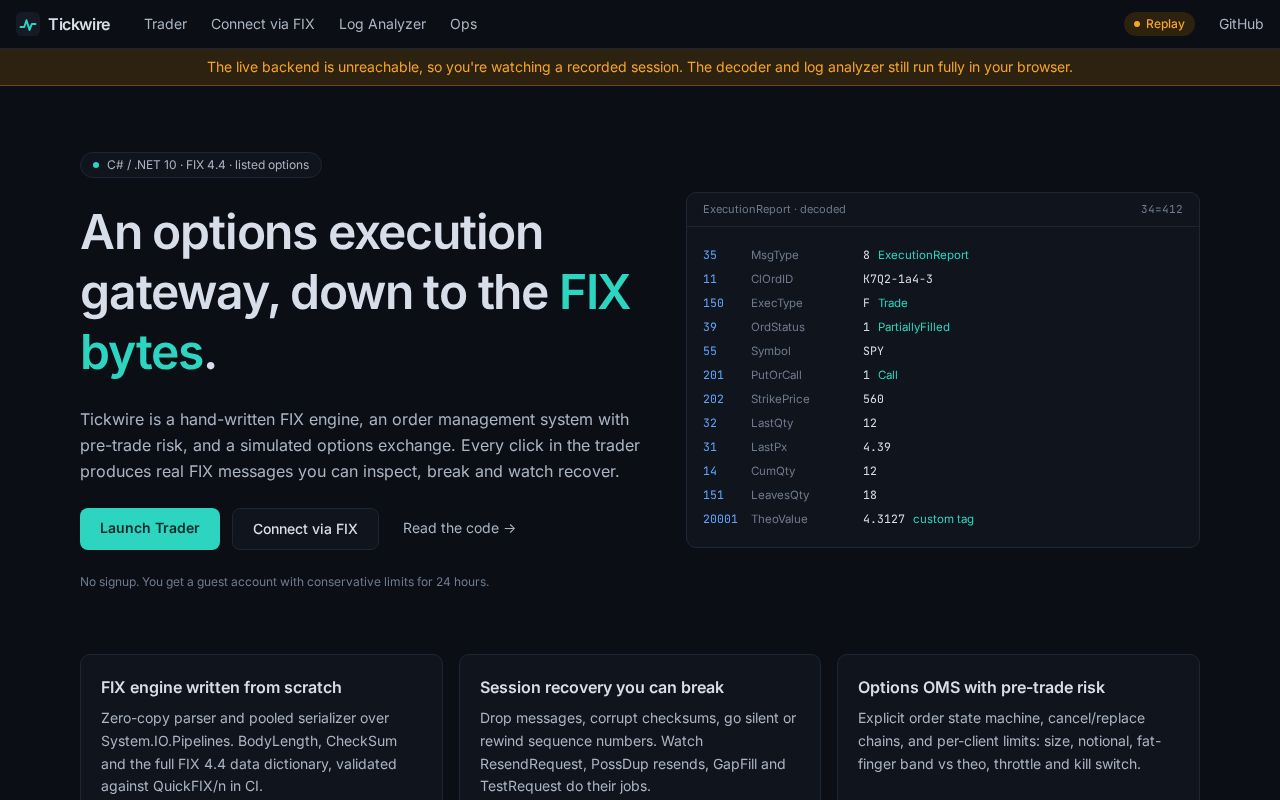Click the Tickwire brand name

pyautogui.click(x=79, y=24)
